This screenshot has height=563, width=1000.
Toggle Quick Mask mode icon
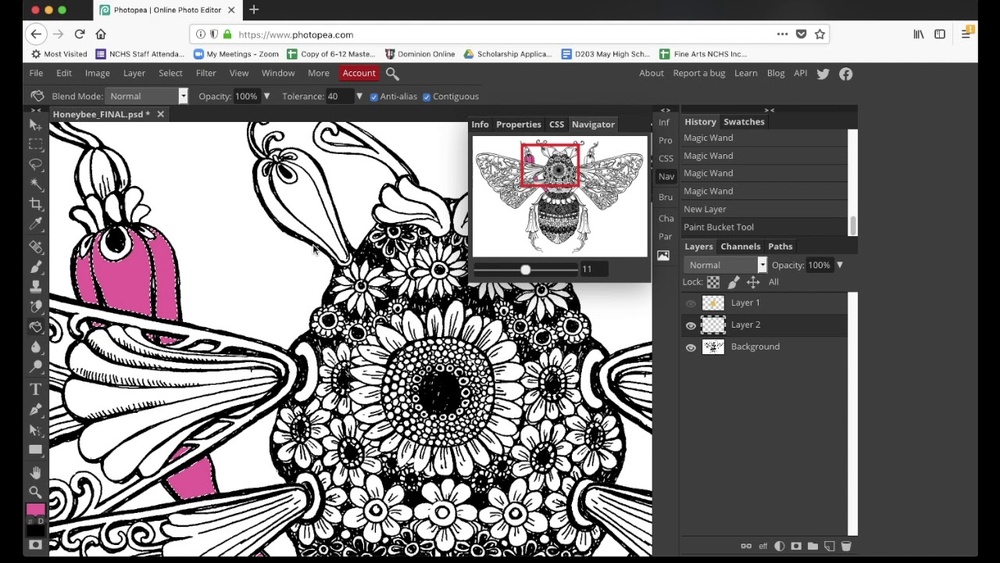point(35,545)
